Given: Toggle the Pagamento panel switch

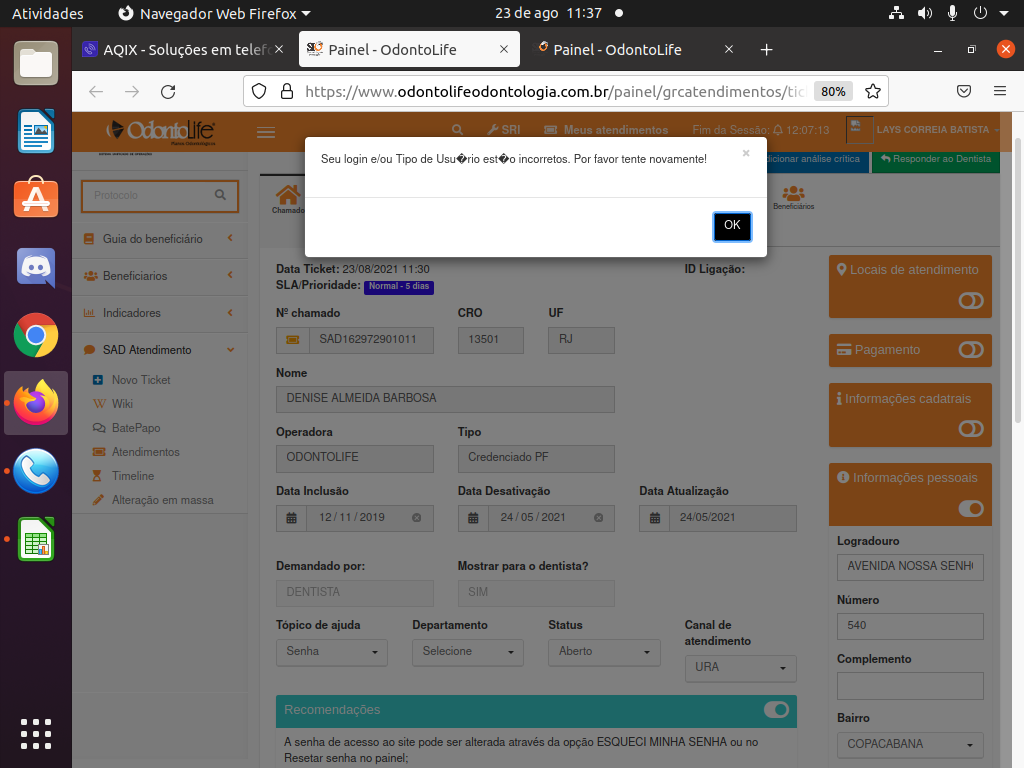Looking at the screenshot, I should (x=970, y=350).
